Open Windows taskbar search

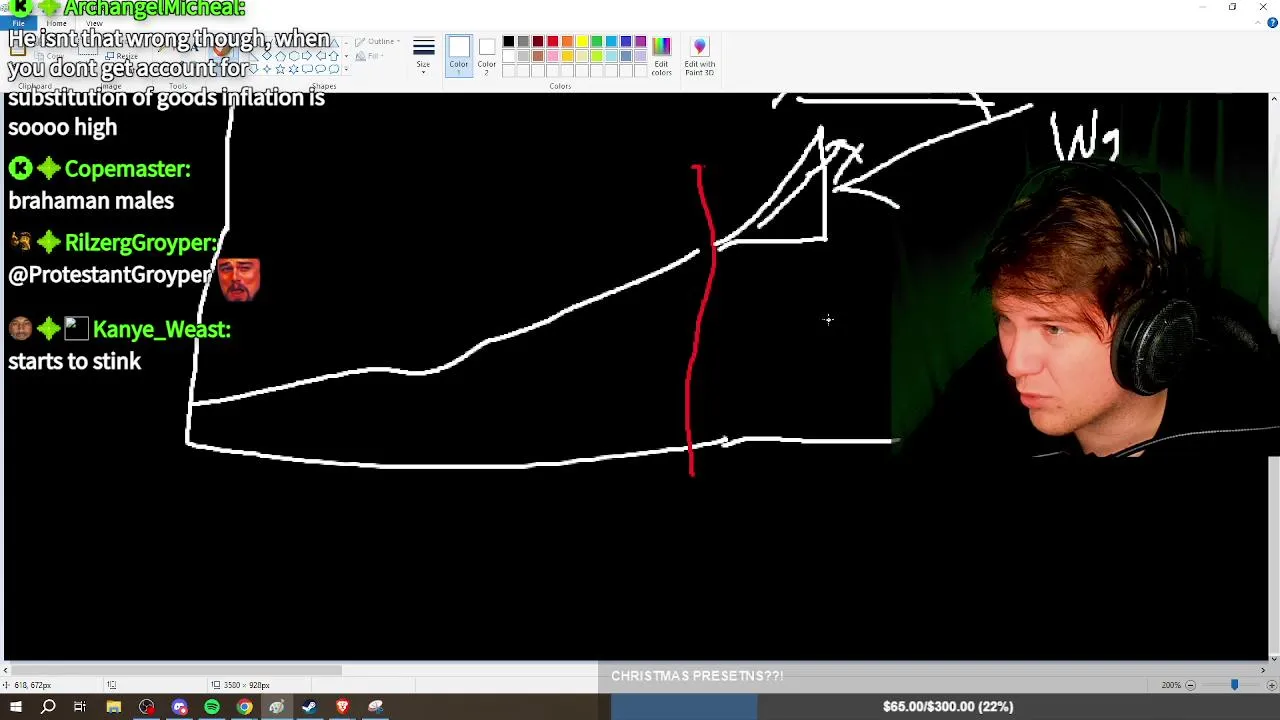48,707
